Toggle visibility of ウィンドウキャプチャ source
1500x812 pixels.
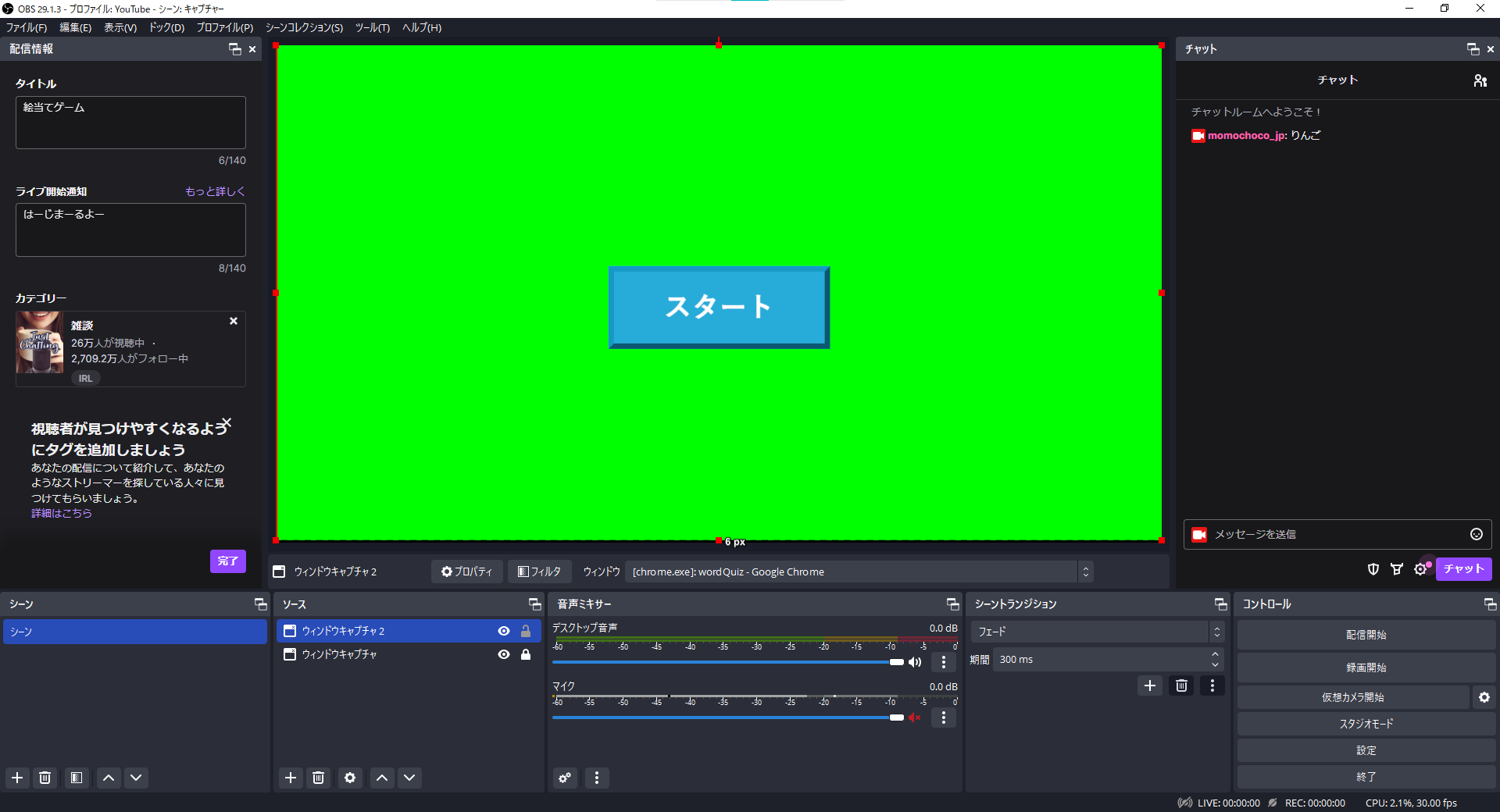click(504, 654)
